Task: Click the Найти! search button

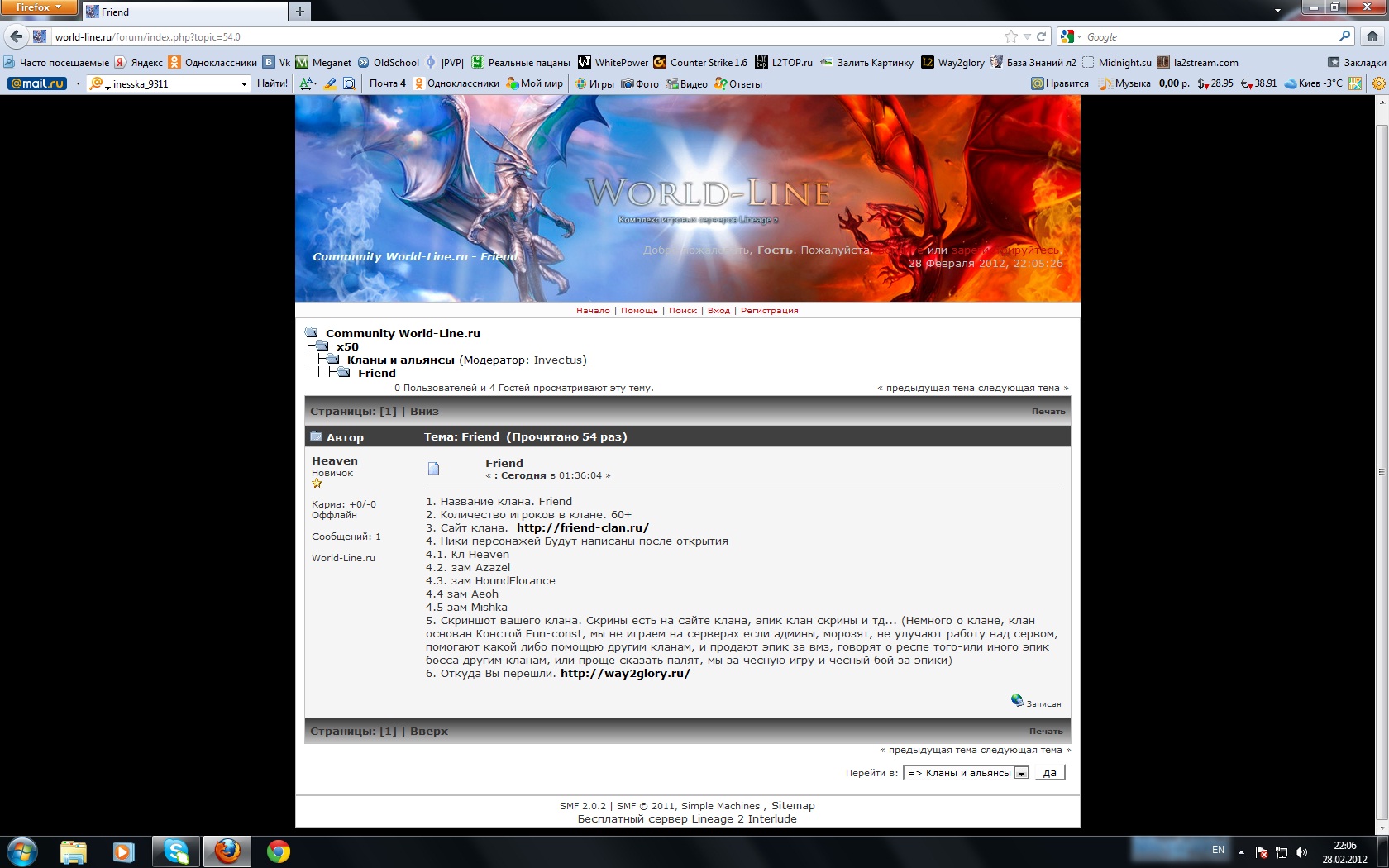Action: coord(272,83)
